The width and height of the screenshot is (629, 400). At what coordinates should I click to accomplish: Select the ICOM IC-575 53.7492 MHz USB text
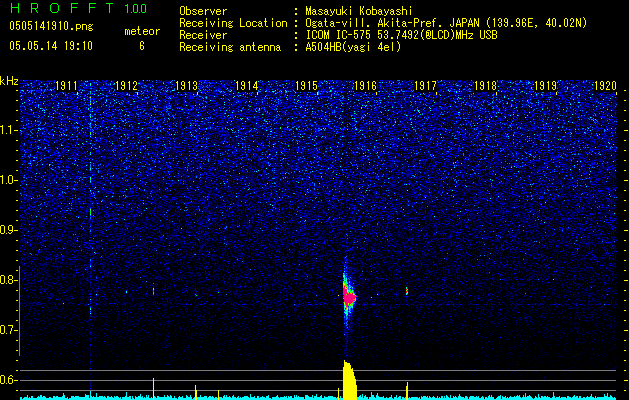401,35
